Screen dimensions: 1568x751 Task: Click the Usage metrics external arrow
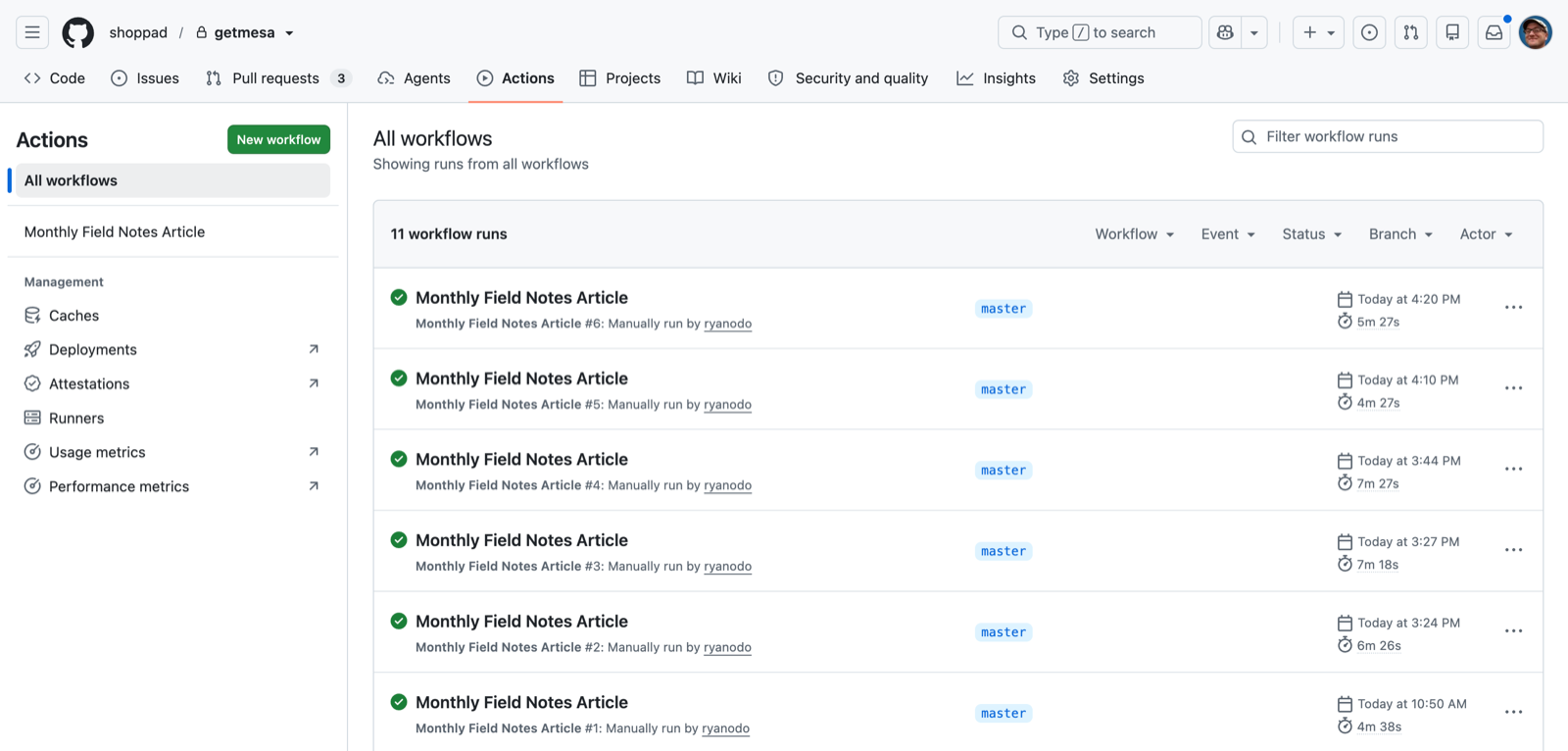314,452
